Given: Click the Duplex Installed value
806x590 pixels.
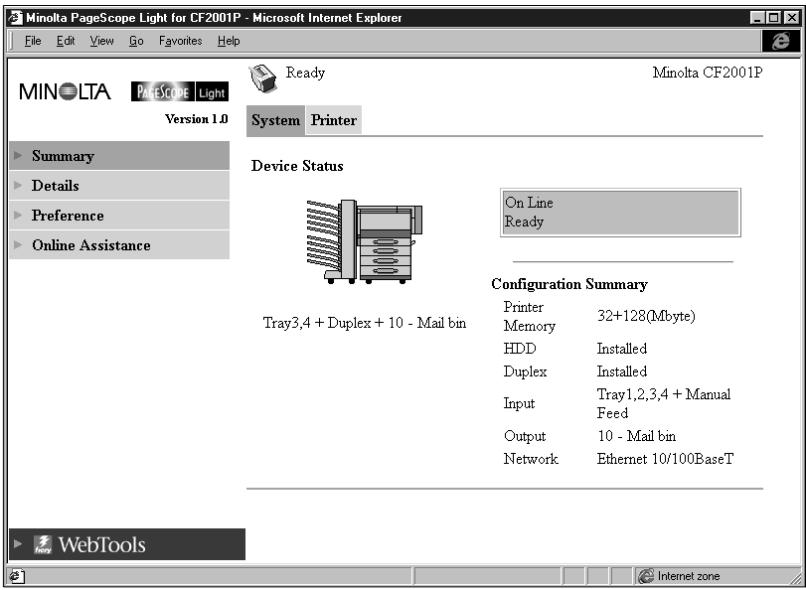Looking at the screenshot, I should (x=621, y=372).
